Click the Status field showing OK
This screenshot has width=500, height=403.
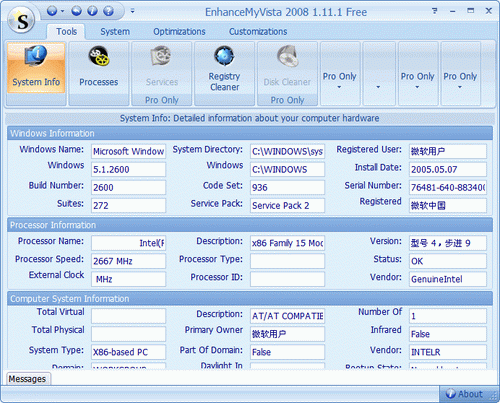[x=448, y=261]
